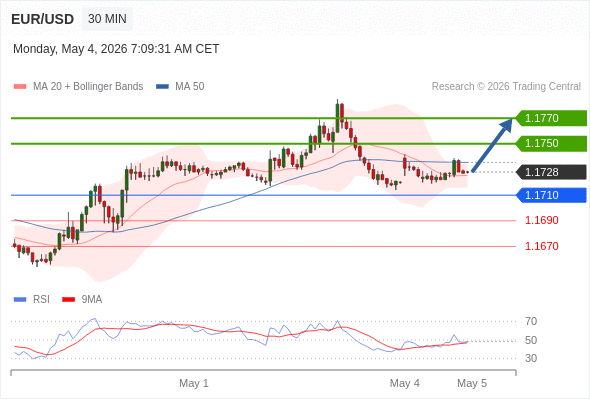Click the 1.1670 support level label

(x=541, y=246)
